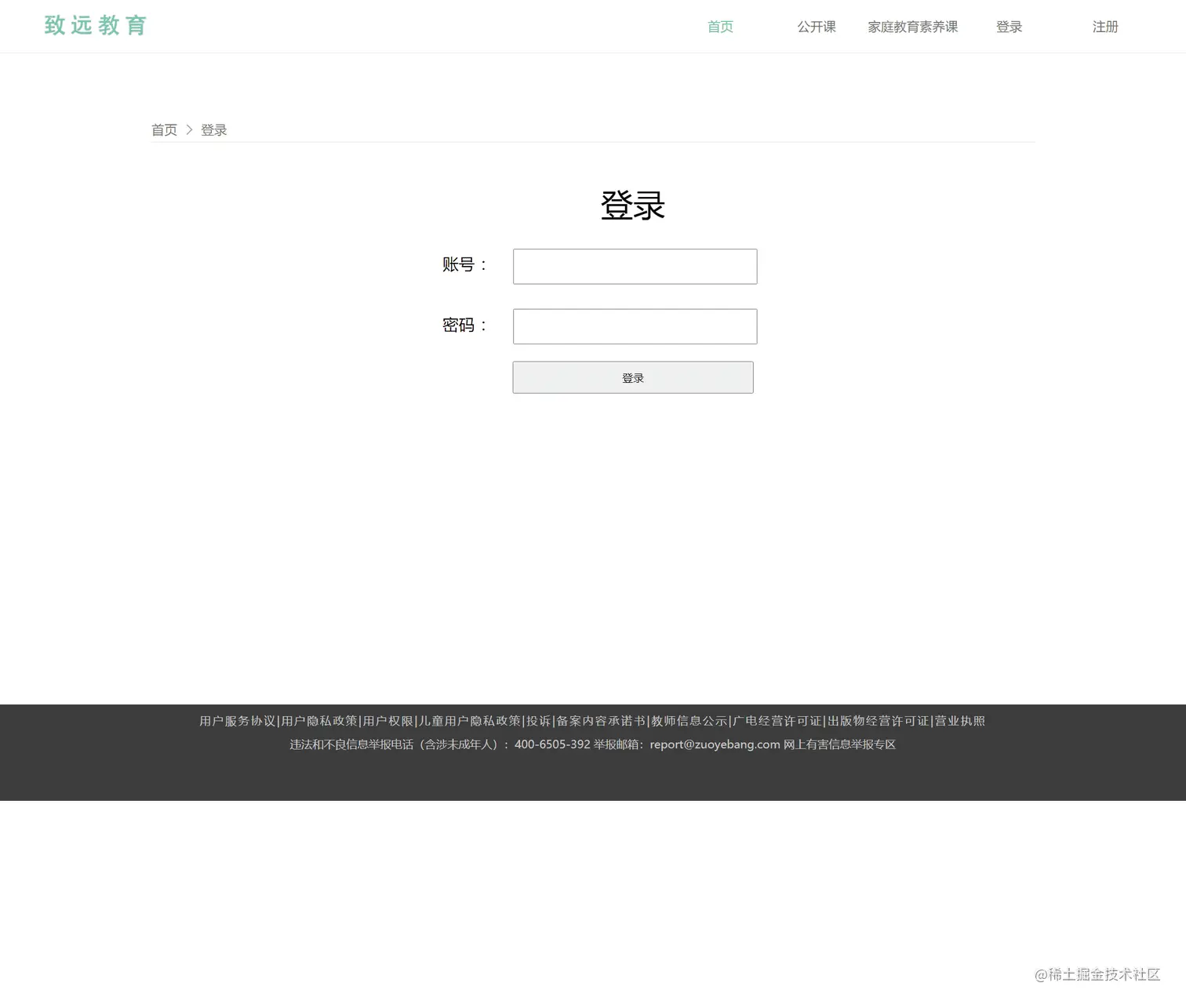This screenshot has width=1186, height=1008.
Task: Click the breadcrumb chevron separator
Action: [x=189, y=130]
